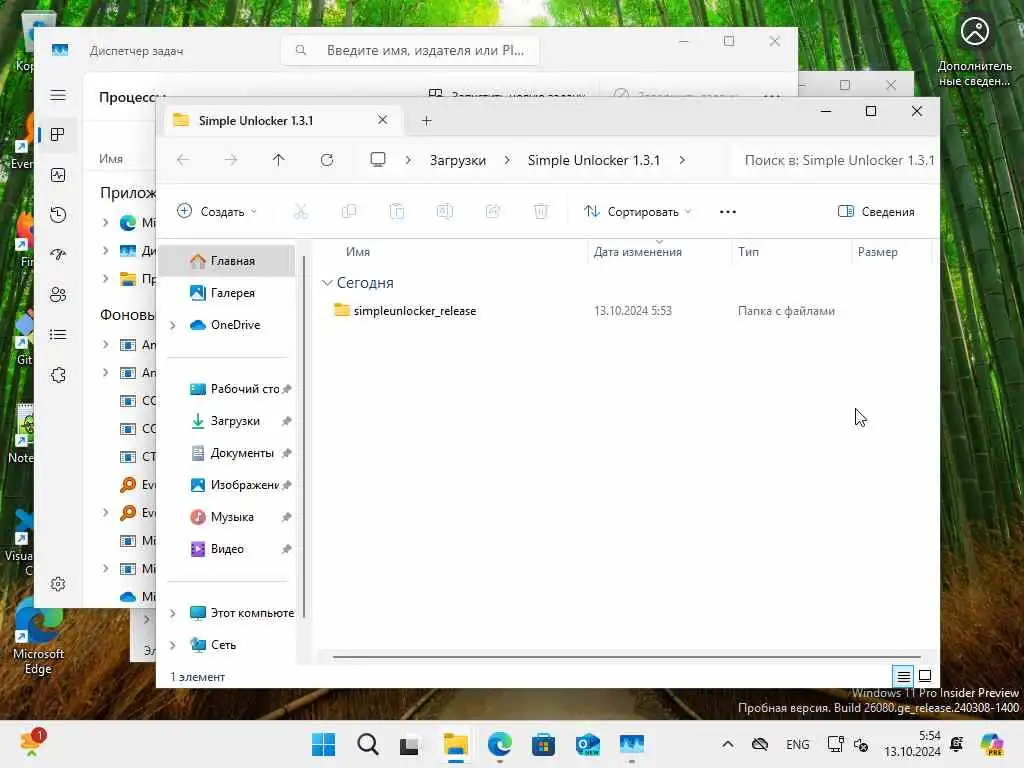Click the PC icon in address bar

pyautogui.click(x=377, y=160)
